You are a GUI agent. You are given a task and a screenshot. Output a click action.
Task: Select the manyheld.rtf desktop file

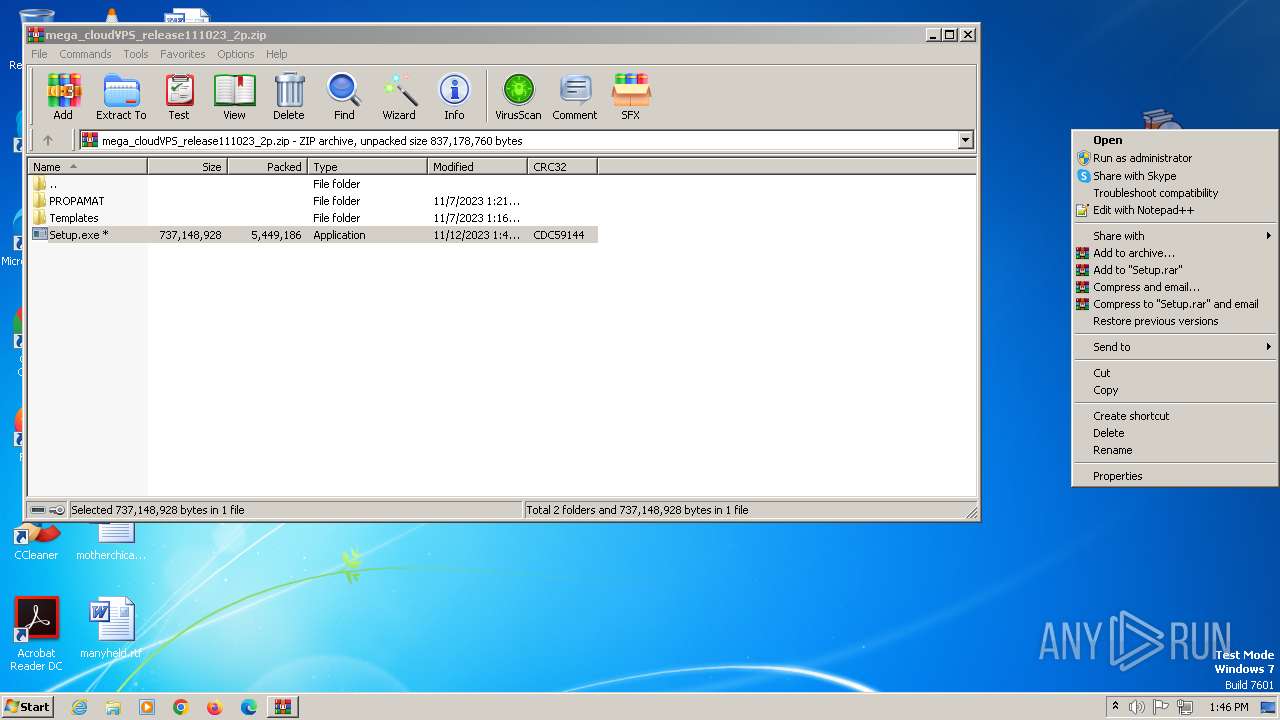[111, 629]
